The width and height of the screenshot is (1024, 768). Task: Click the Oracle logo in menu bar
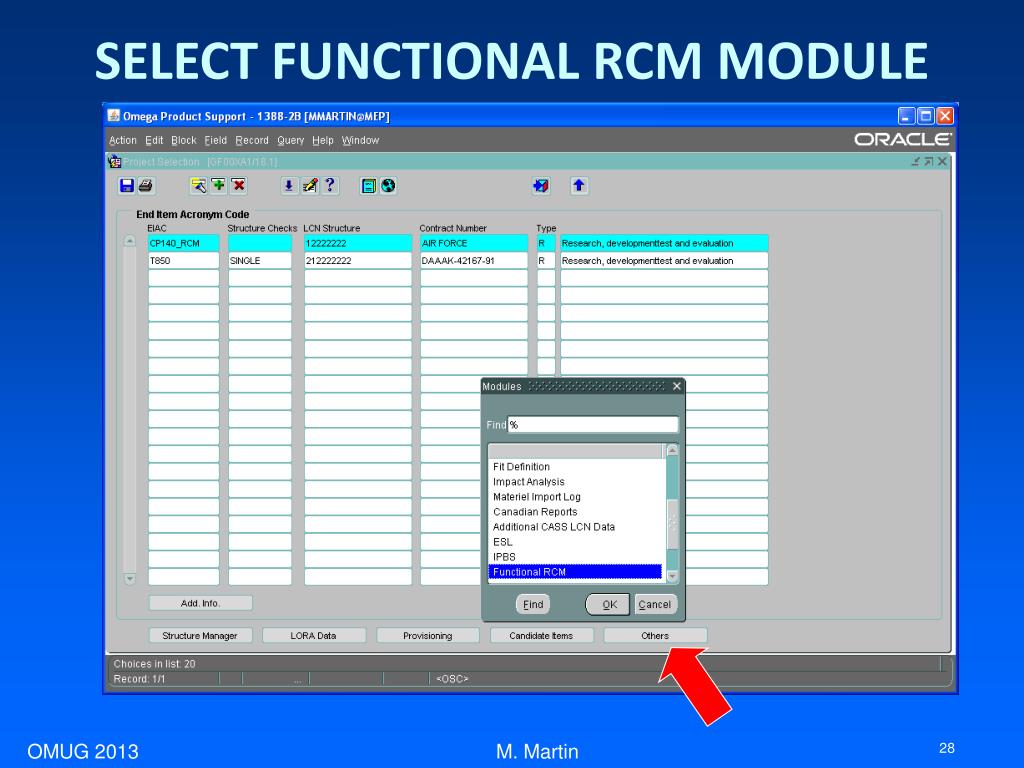point(903,140)
